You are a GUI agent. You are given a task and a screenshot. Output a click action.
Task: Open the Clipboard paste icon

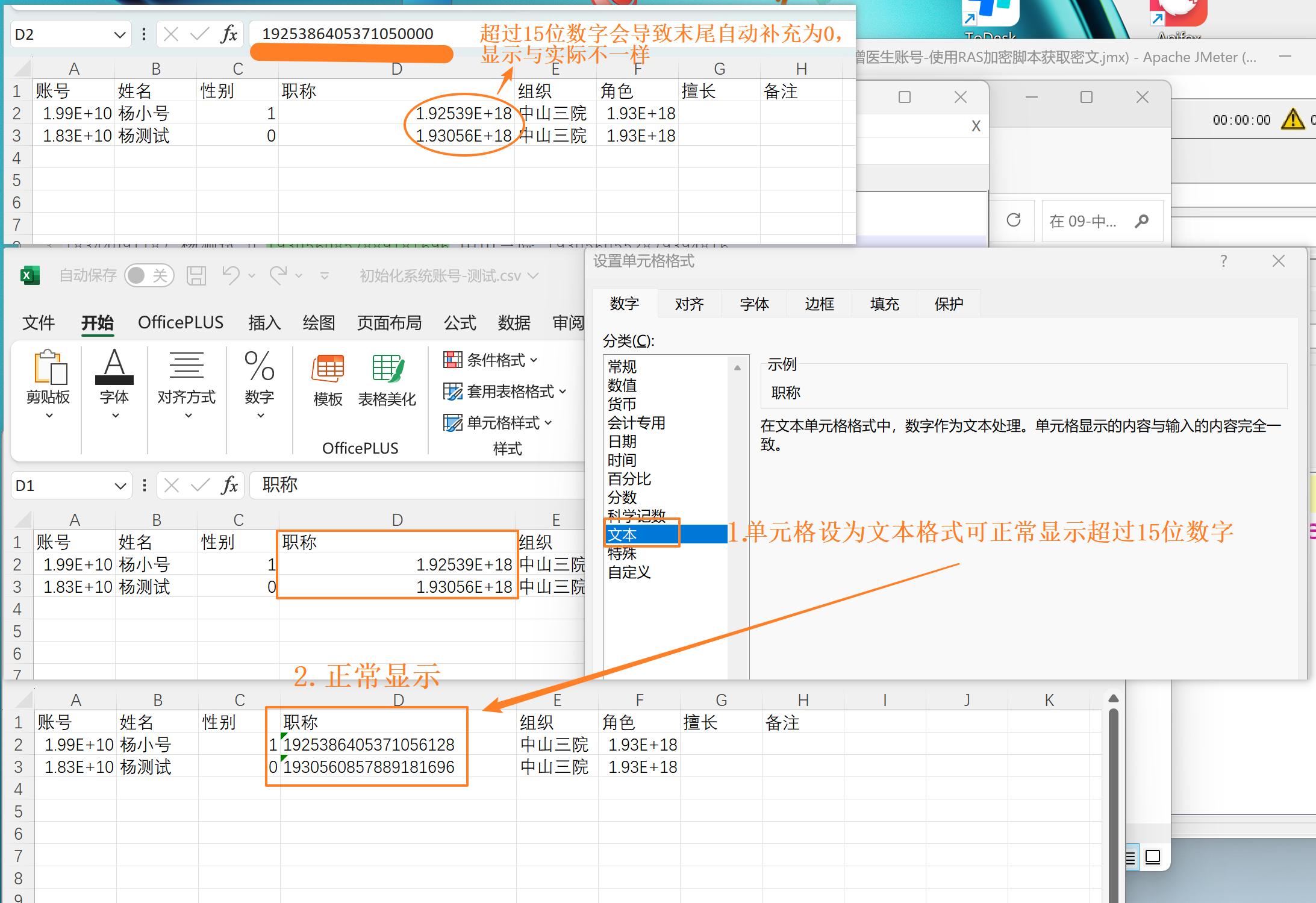pos(49,367)
